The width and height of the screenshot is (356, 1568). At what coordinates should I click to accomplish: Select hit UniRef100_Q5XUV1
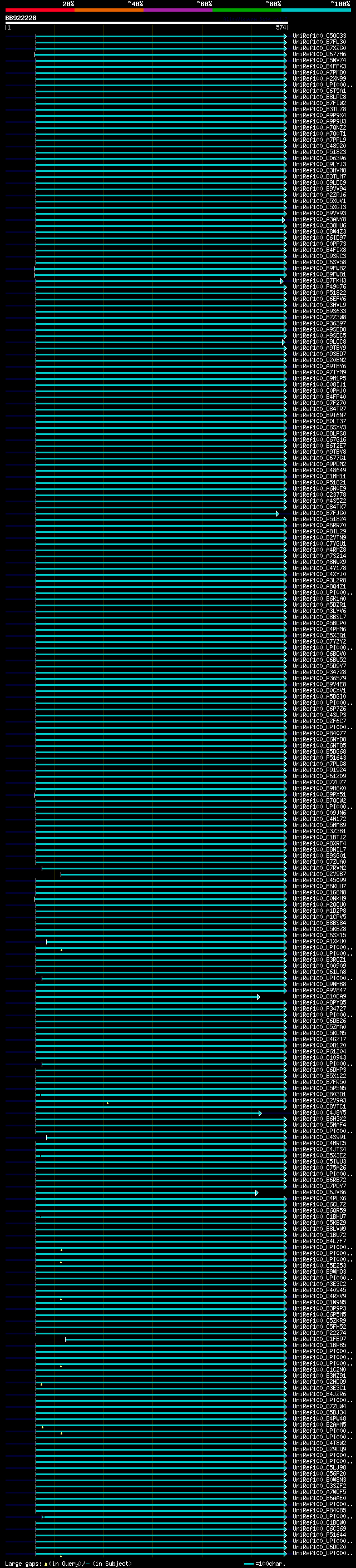point(319,201)
